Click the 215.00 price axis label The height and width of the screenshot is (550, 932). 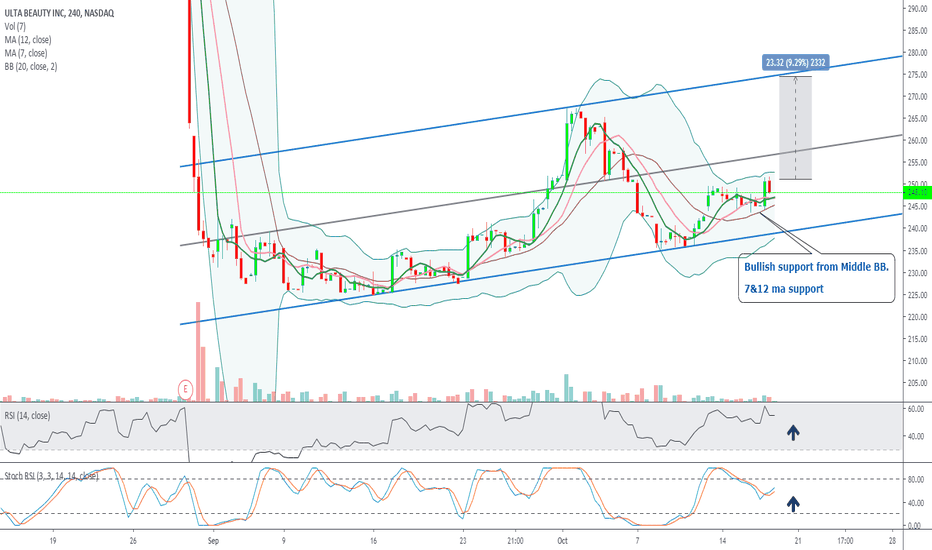917,339
